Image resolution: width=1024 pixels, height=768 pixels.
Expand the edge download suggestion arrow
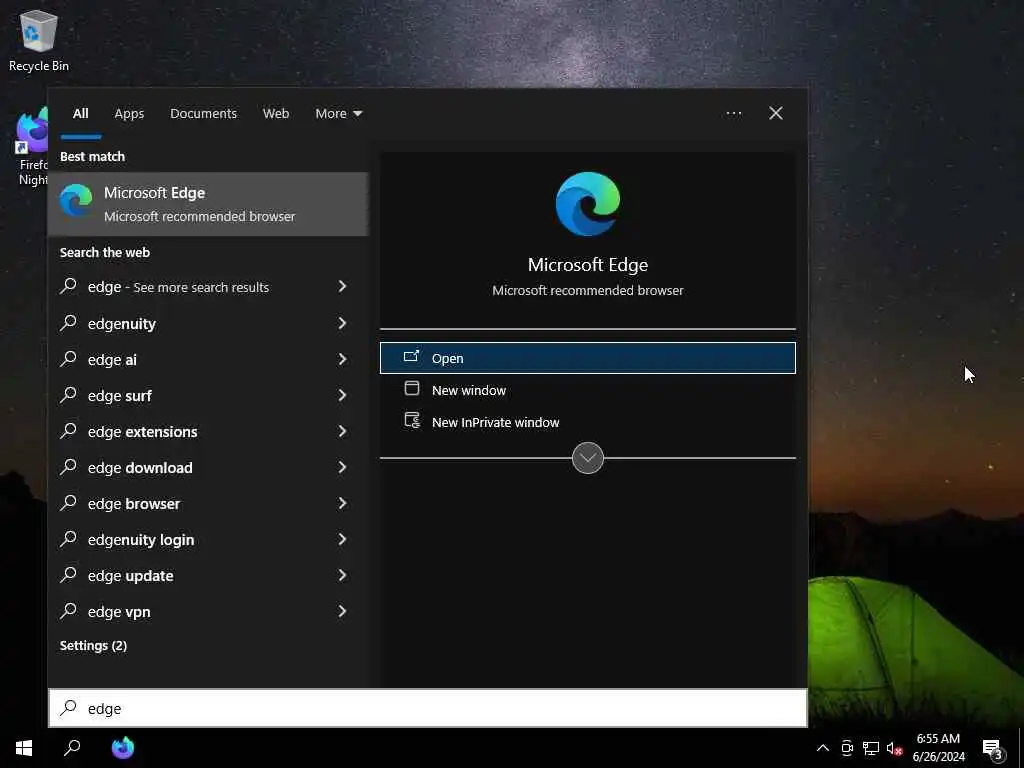coord(342,467)
